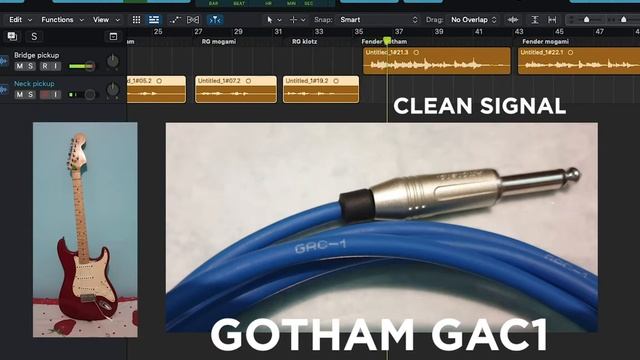The width and height of the screenshot is (640, 360).
Task: Toggle the global Solo S button
Action: click(34, 36)
